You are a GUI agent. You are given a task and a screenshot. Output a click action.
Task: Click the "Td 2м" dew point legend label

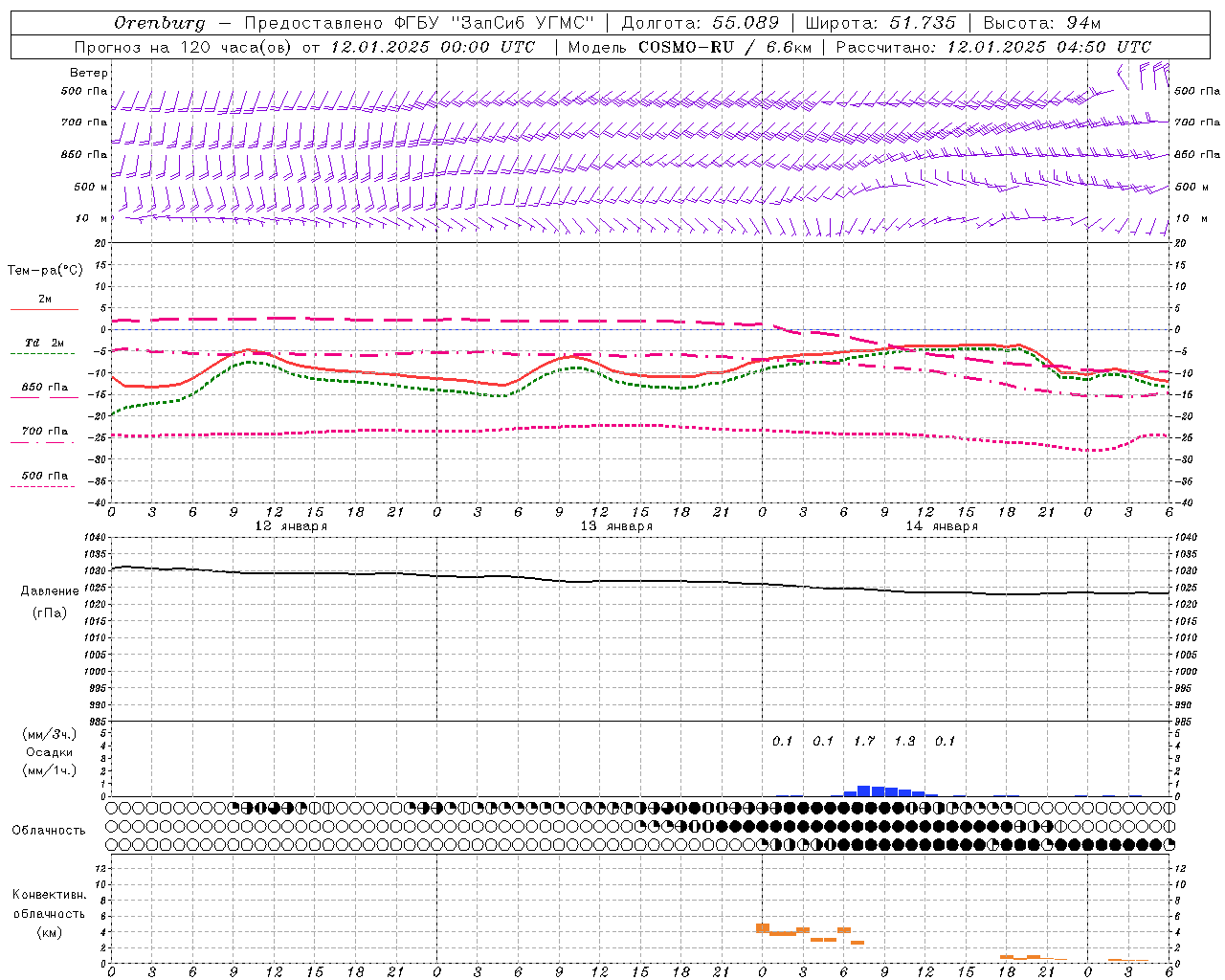click(x=45, y=343)
